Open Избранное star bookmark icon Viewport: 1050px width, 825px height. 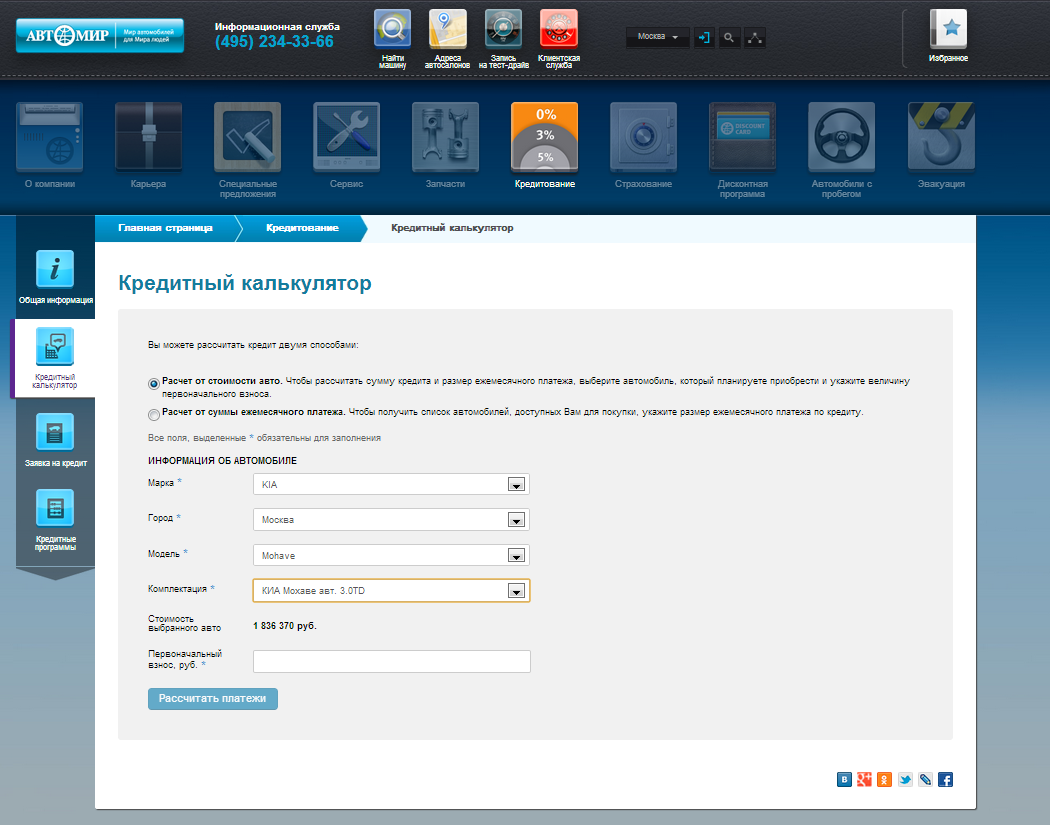(948, 29)
